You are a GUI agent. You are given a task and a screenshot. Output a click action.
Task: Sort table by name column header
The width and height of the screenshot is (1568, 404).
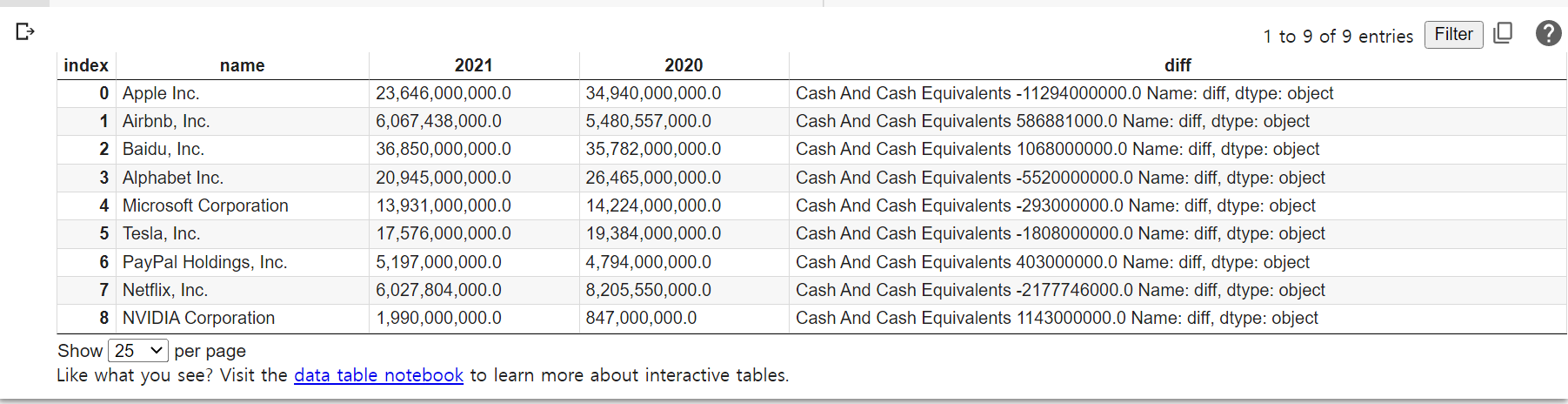(x=243, y=65)
